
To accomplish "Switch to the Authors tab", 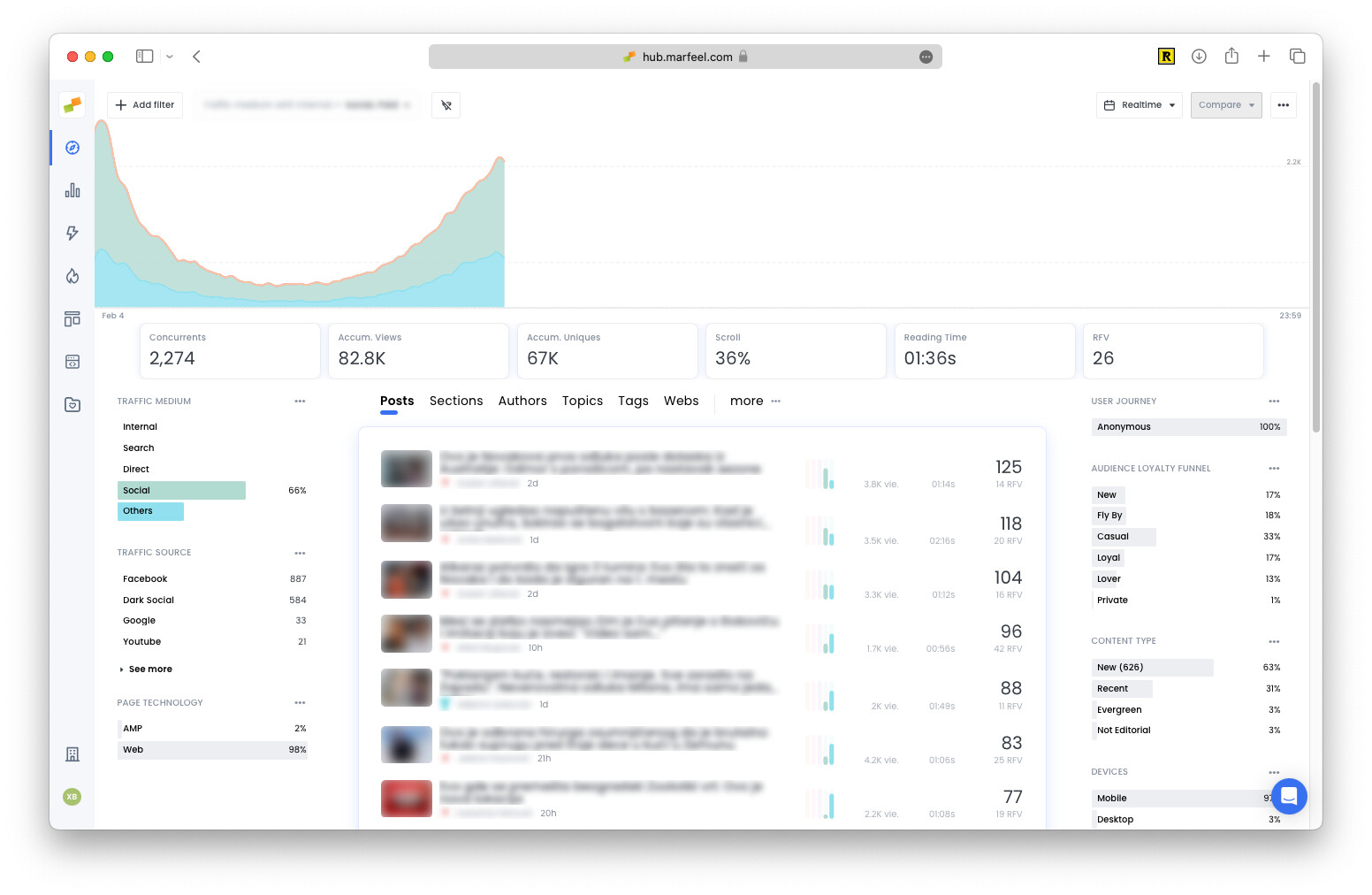I will click(x=522, y=401).
